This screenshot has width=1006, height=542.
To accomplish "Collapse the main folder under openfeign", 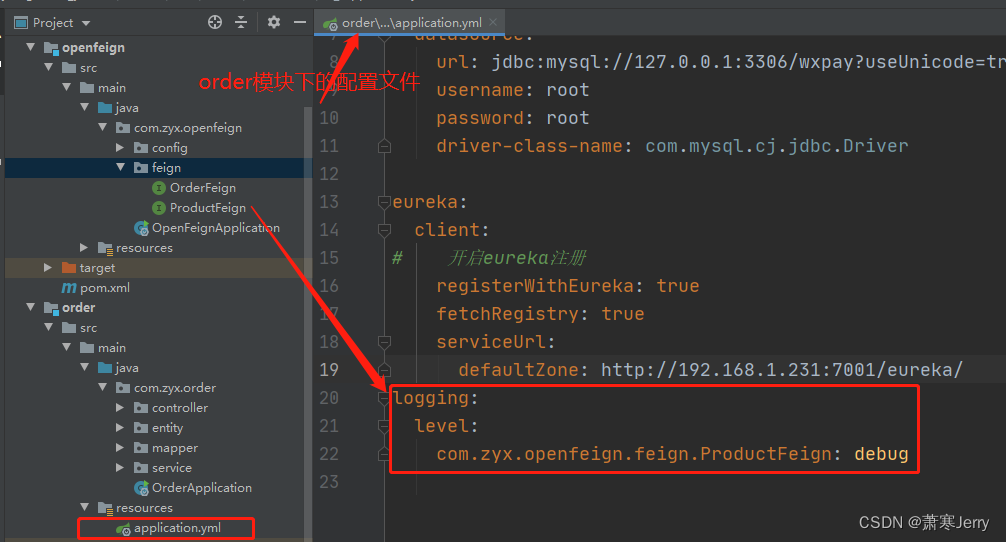I will [66, 87].
